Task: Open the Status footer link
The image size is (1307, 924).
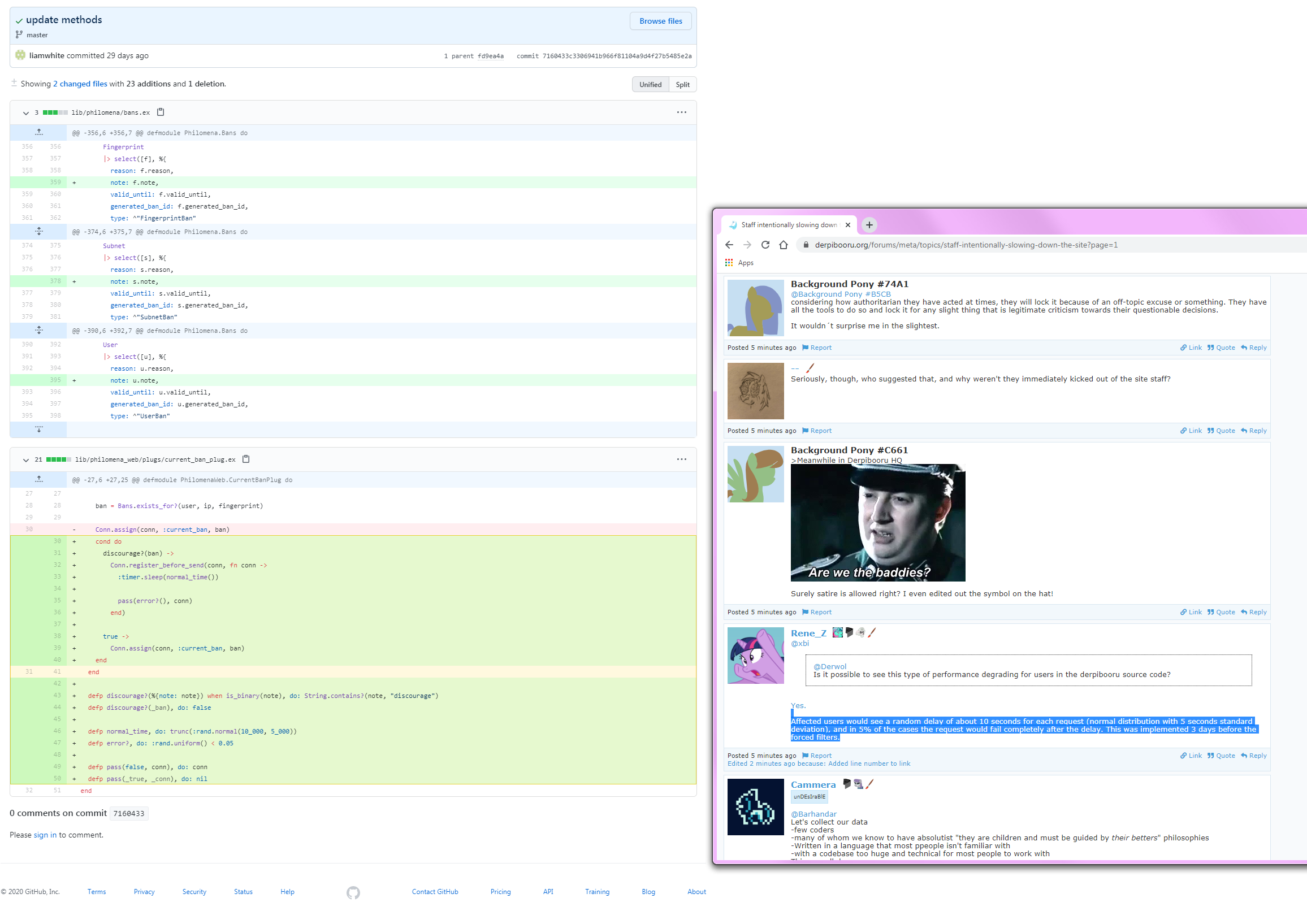Action: tap(243, 892)
